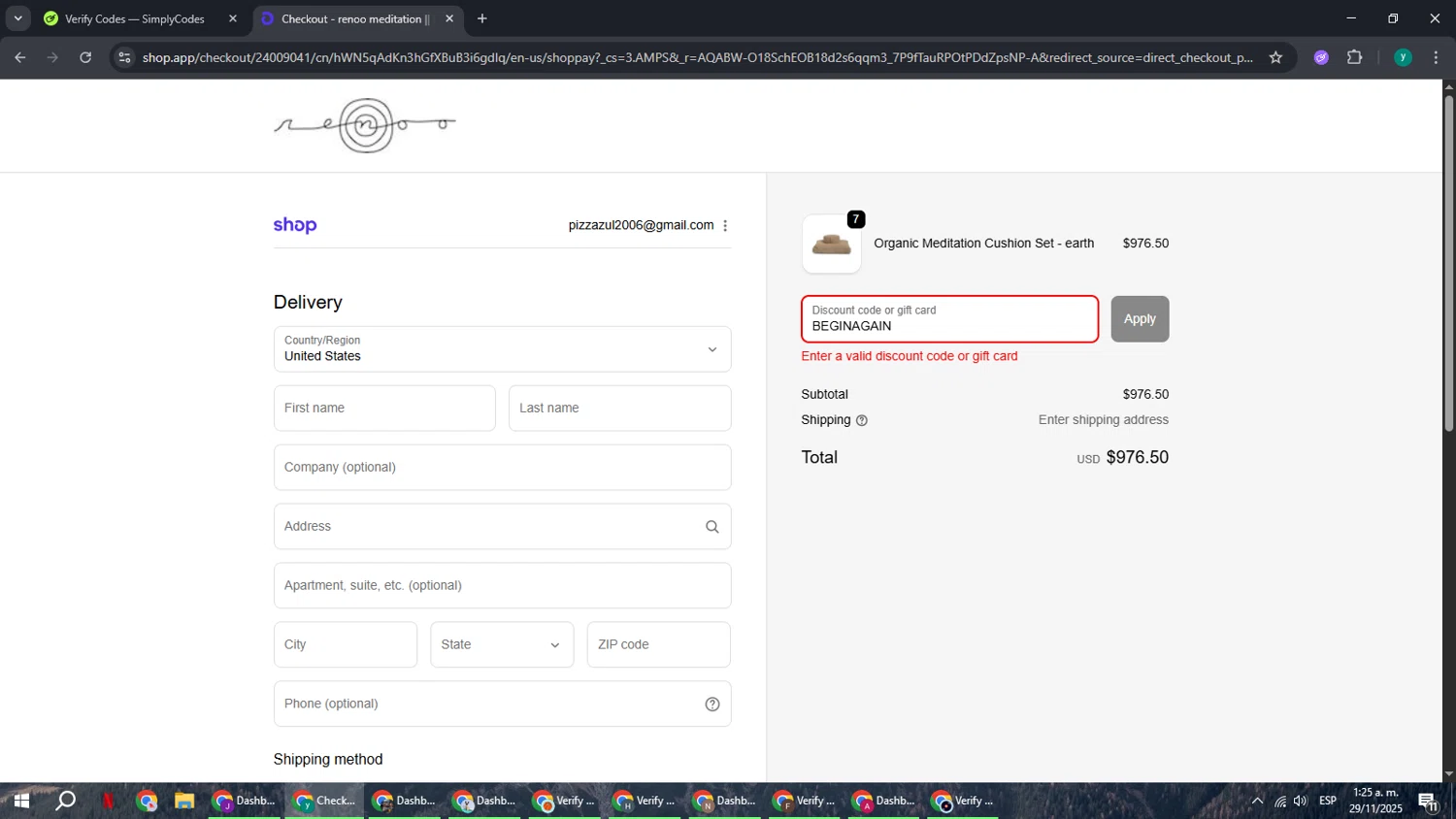Click the browser forward arrow
Image resolution: width=1456 pixels, height=819 pixels.
point(52,57)
